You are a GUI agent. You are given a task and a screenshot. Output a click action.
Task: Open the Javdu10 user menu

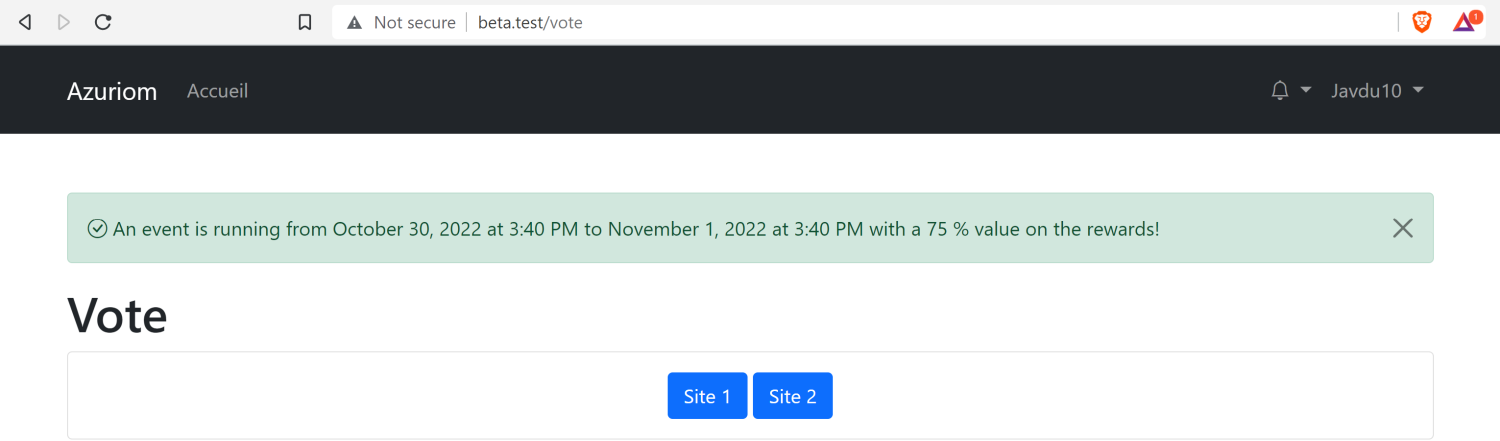pyautogui.click(x=1377, y=90)
